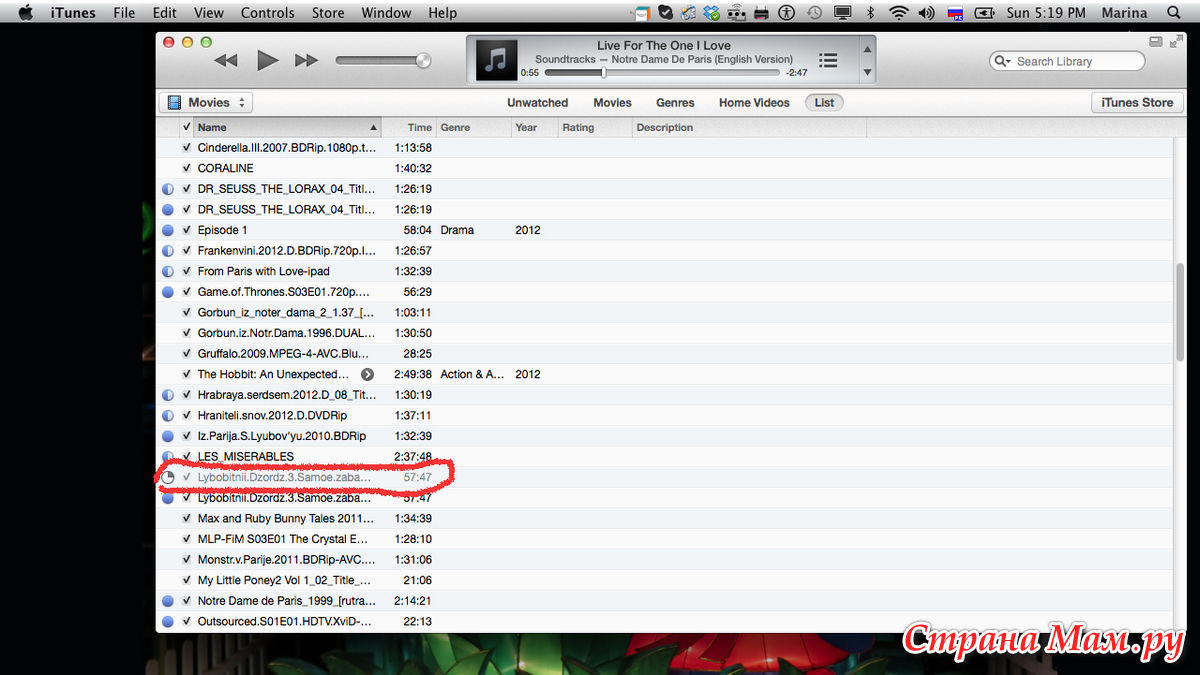Screen dimensions: 1200x675
Task: Select the Monstr.v.Parije.2011 row
Action: pos(665,560)
